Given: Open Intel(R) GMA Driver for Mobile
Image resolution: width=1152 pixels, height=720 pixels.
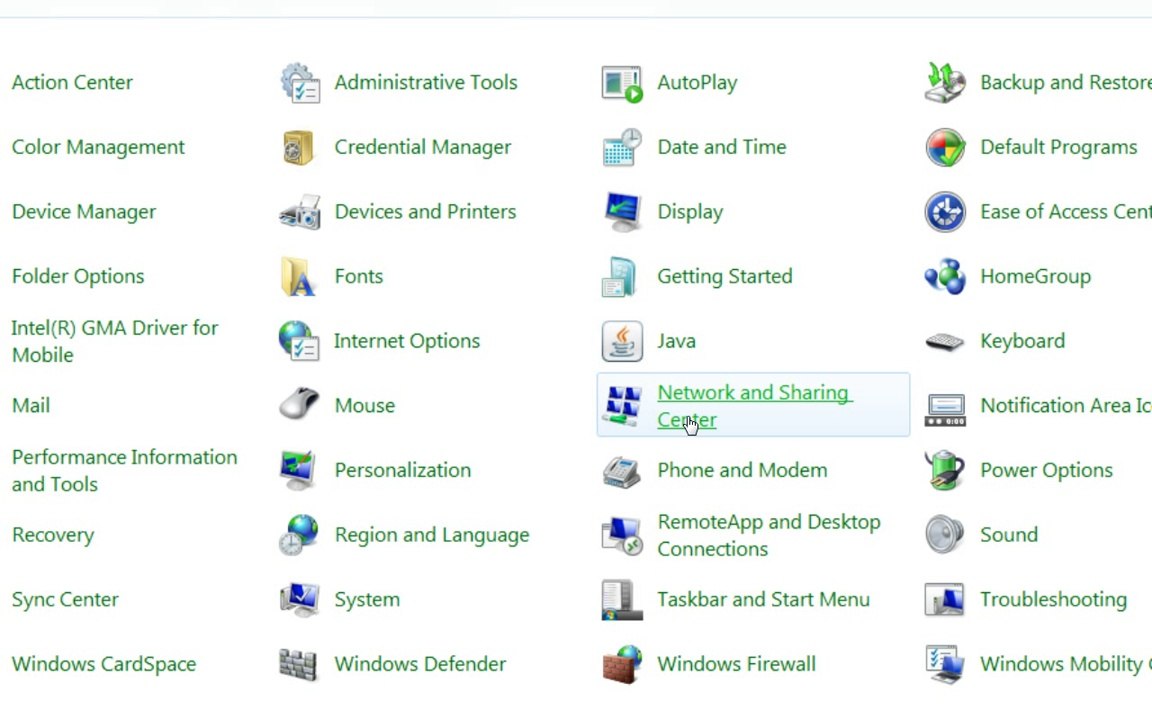Looking at the screenshot, I should tap(115, 341).
